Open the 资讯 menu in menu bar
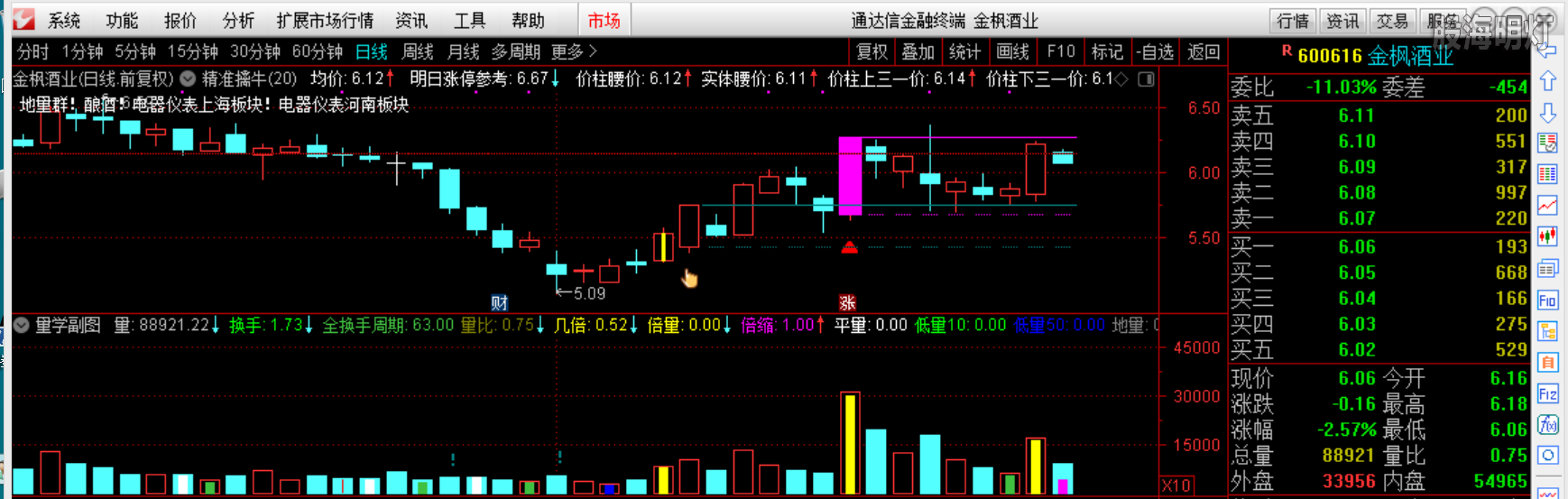The image size is (1568, 499). coord(411,20)
